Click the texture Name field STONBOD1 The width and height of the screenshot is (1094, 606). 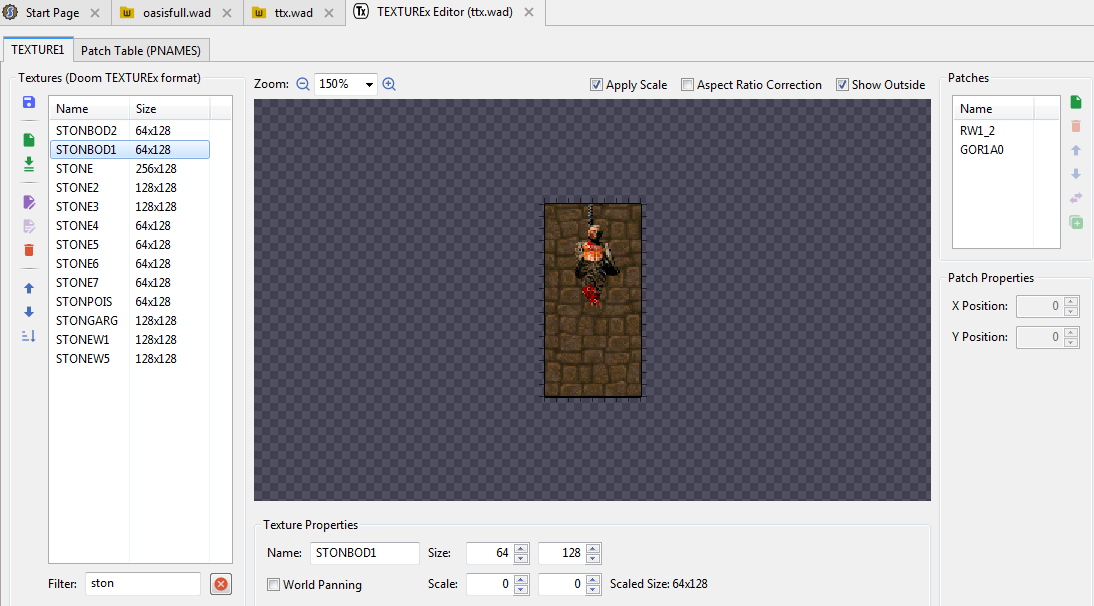[364, 553]
